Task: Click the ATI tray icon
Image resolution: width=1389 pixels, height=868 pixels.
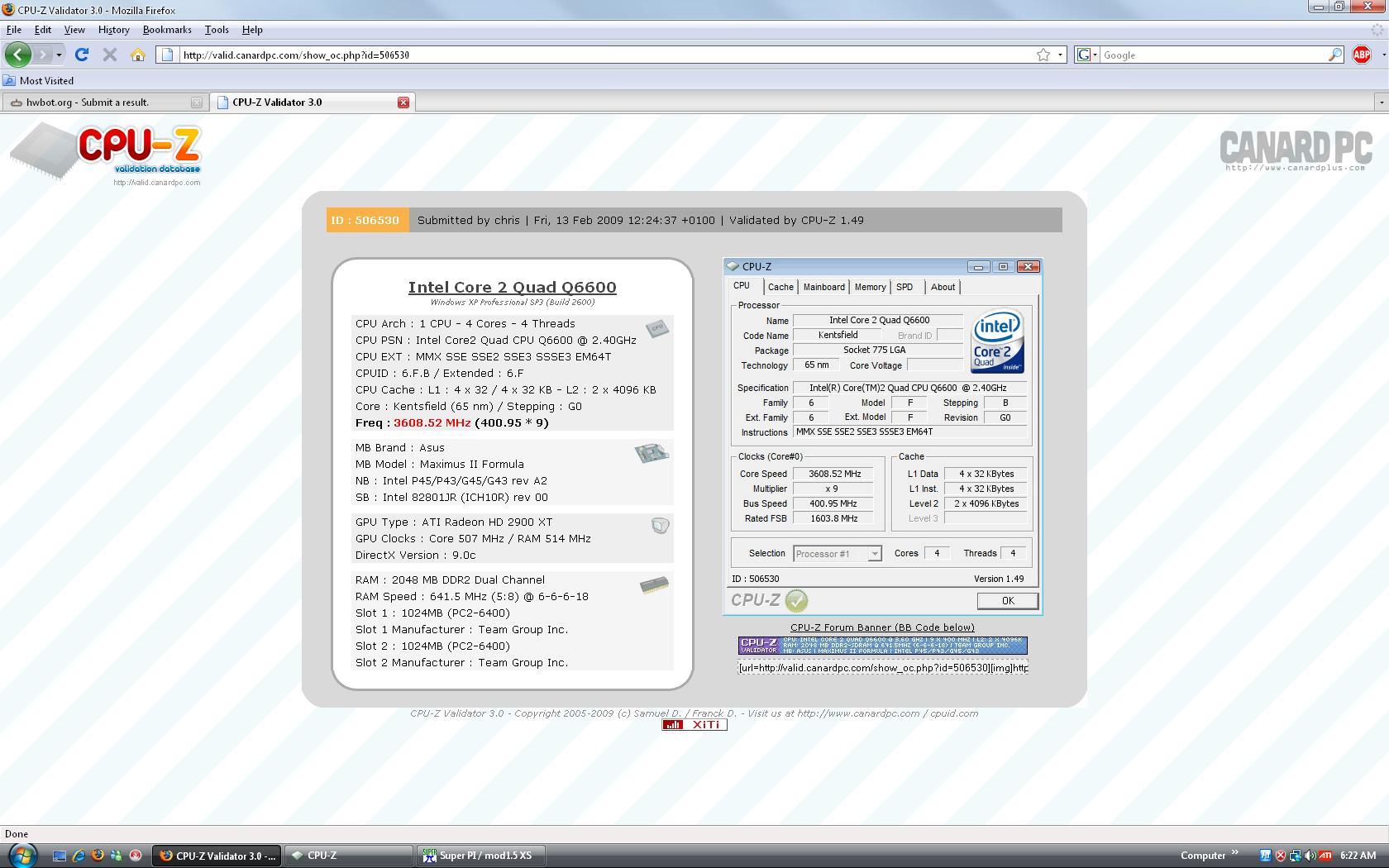Action: pyautogui.click(x=1325, y=856)
